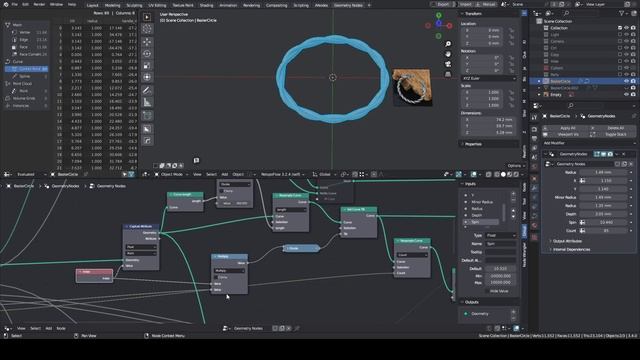Select the Cursor tool in viewport toolbar

[x=147, y=29]
